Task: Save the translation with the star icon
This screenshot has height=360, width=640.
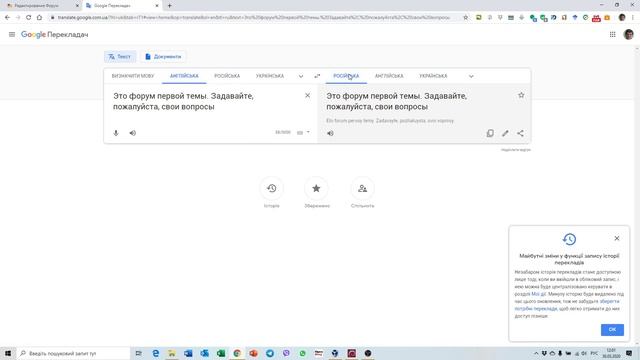Action: point(521,95)
